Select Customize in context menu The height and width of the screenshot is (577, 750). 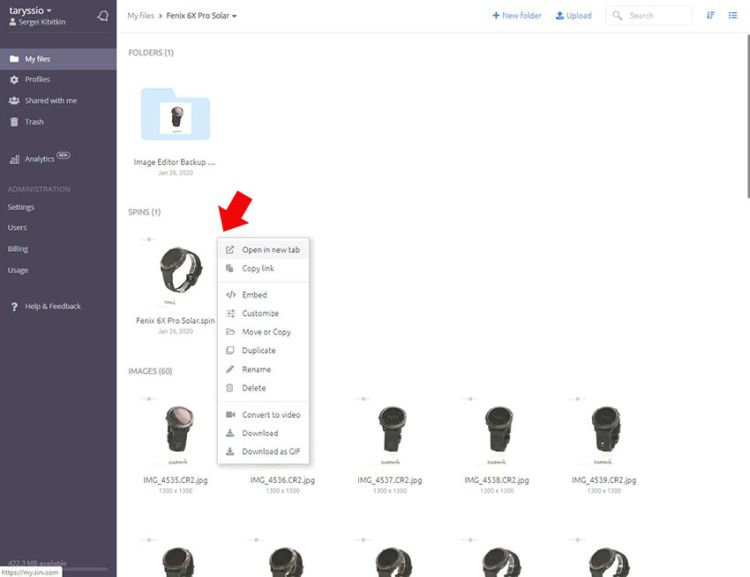pyautogui.click(x=263, y=313)
